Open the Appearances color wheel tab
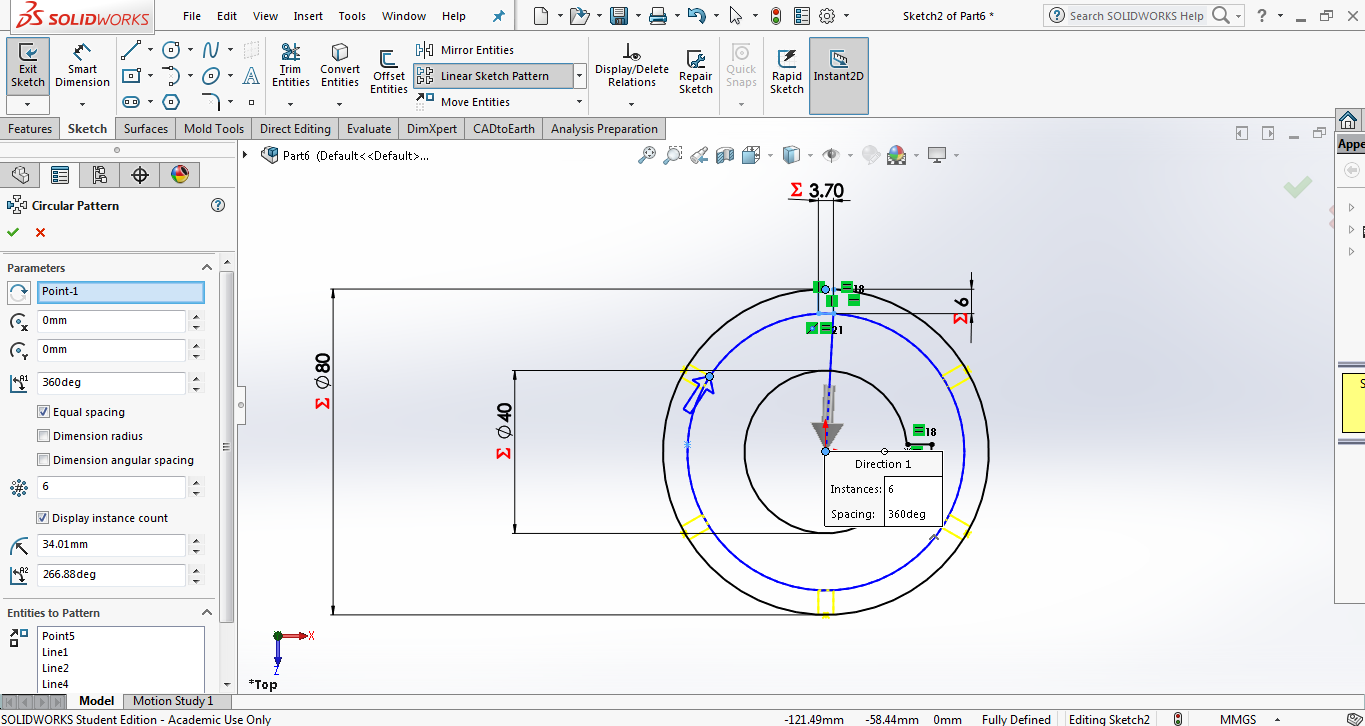Image resolution: width=1365 pixels, height=726 pixels. (x=179, y=175)
